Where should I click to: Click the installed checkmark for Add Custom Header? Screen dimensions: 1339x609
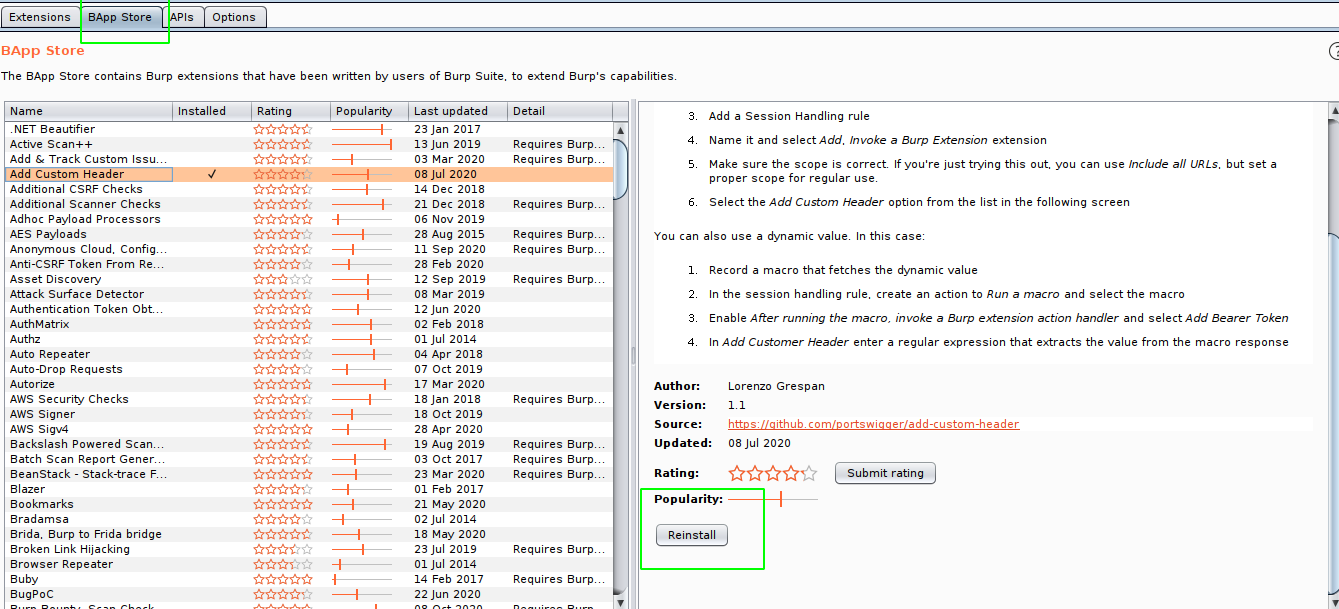(x=212, y=174)
